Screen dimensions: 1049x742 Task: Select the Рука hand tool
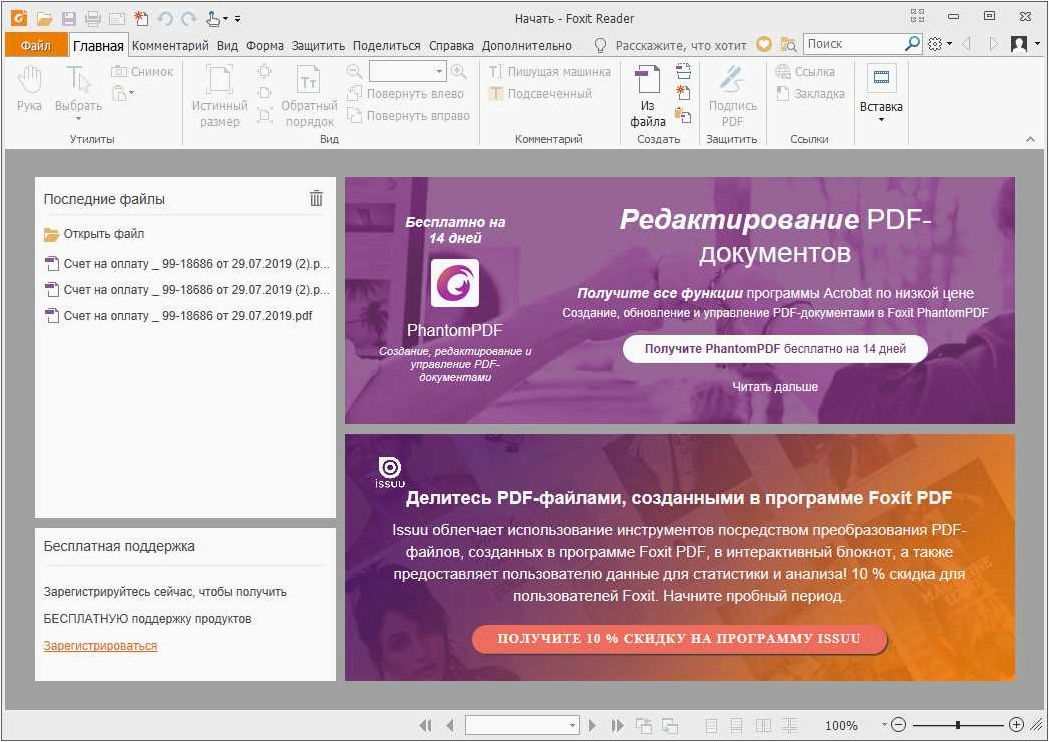click(29, 88)
